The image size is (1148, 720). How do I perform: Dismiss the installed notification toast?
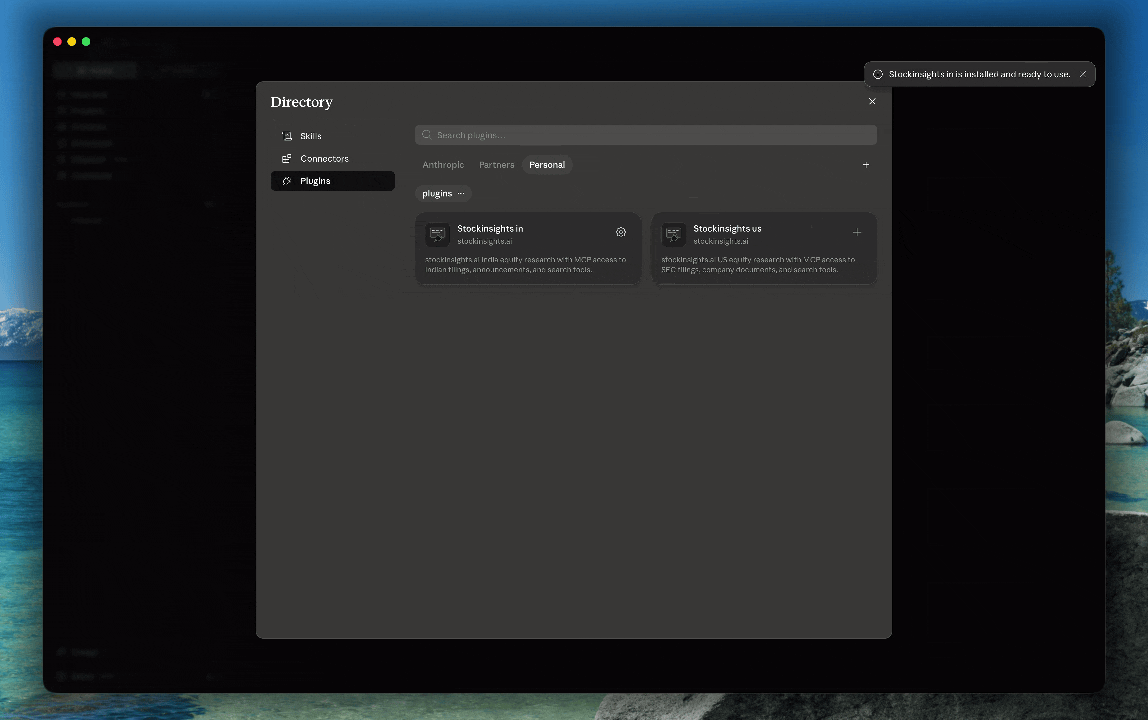pyautogui.click(x=1083, y=74)
